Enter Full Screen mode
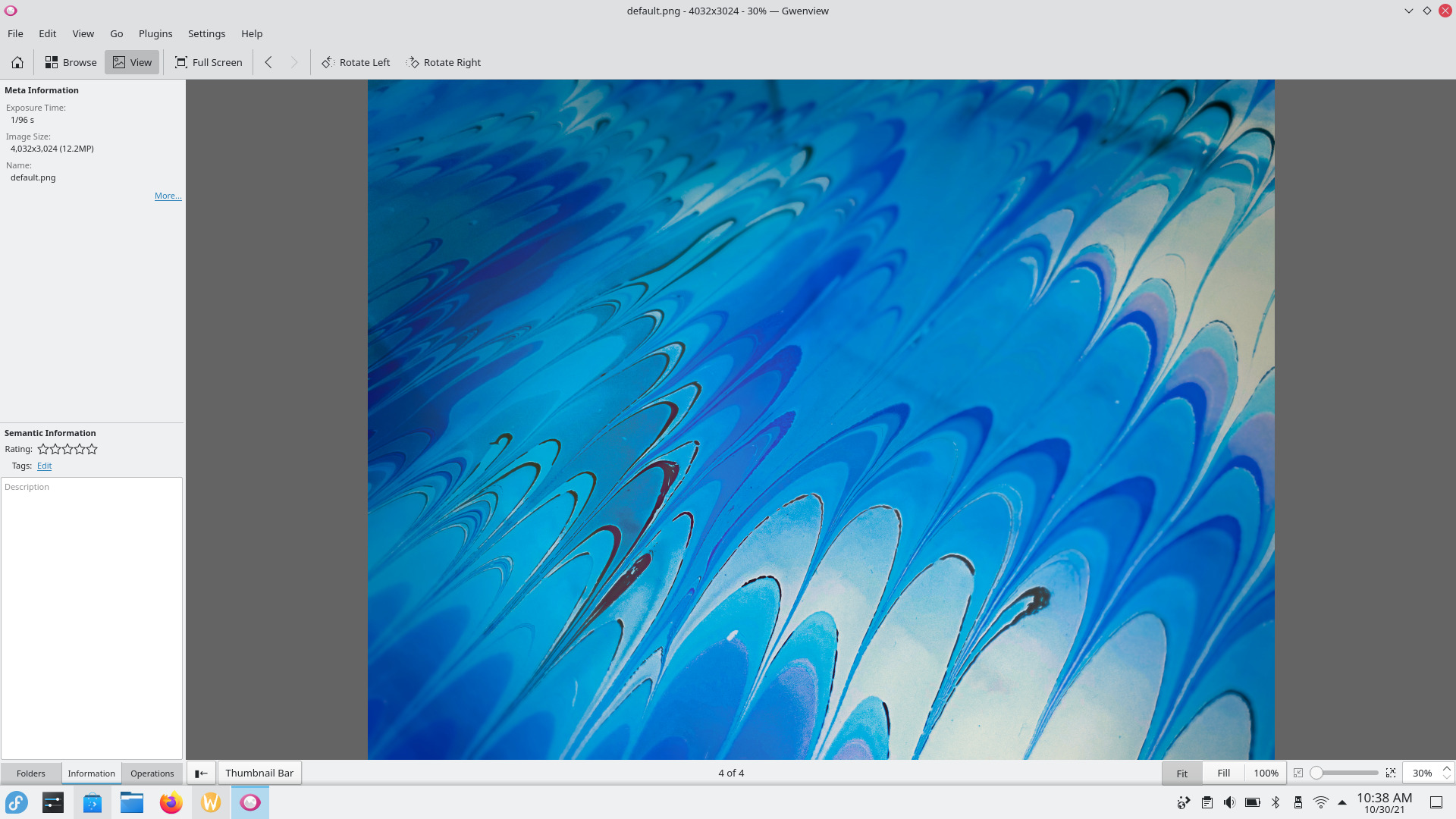 (209, 62)
